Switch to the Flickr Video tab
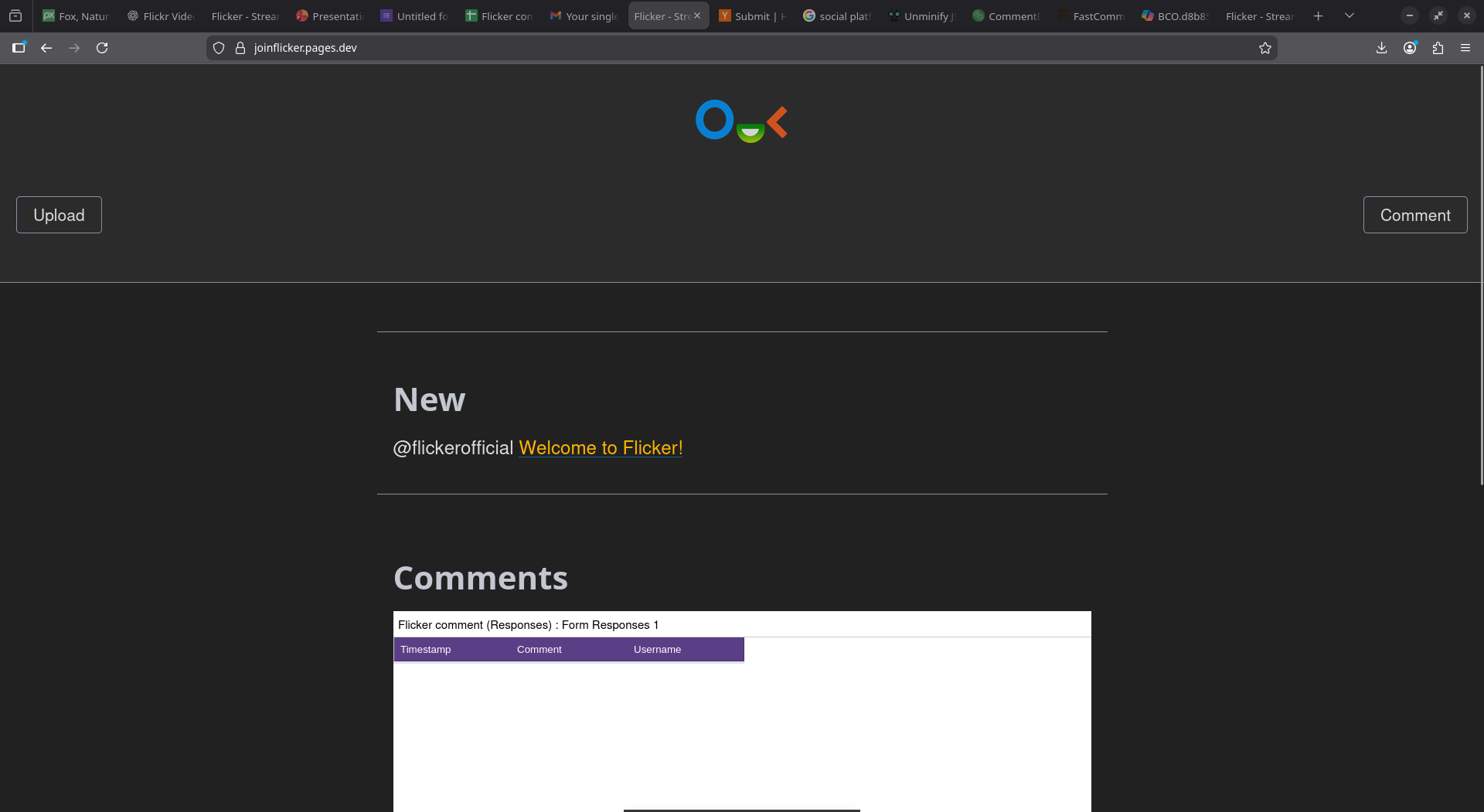This screenshot has width=1484, height=812. [x=161, y=15]
